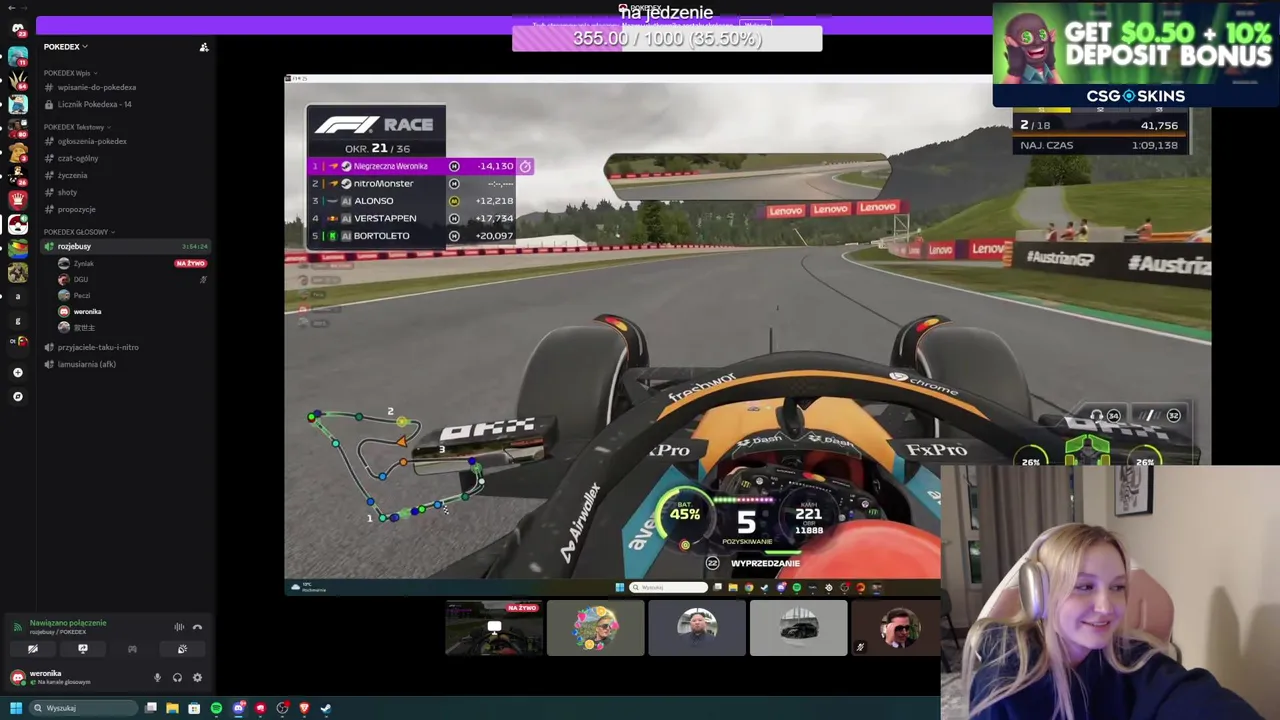This screenshot has height=720, width=1280.
Task: Click the NA ŻYWO badge next to Zyniak
Action: click(x=190, y=263)
